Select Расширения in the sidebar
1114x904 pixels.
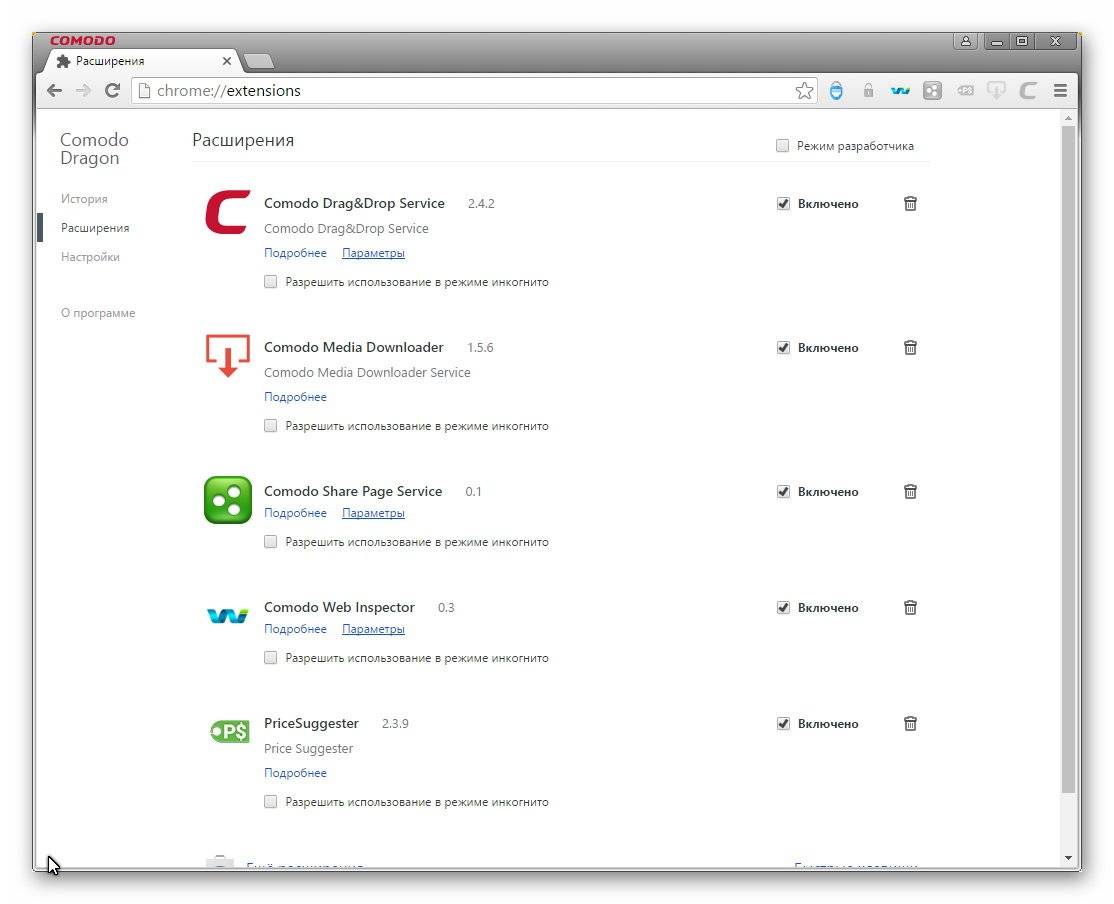tap(94, 227)
